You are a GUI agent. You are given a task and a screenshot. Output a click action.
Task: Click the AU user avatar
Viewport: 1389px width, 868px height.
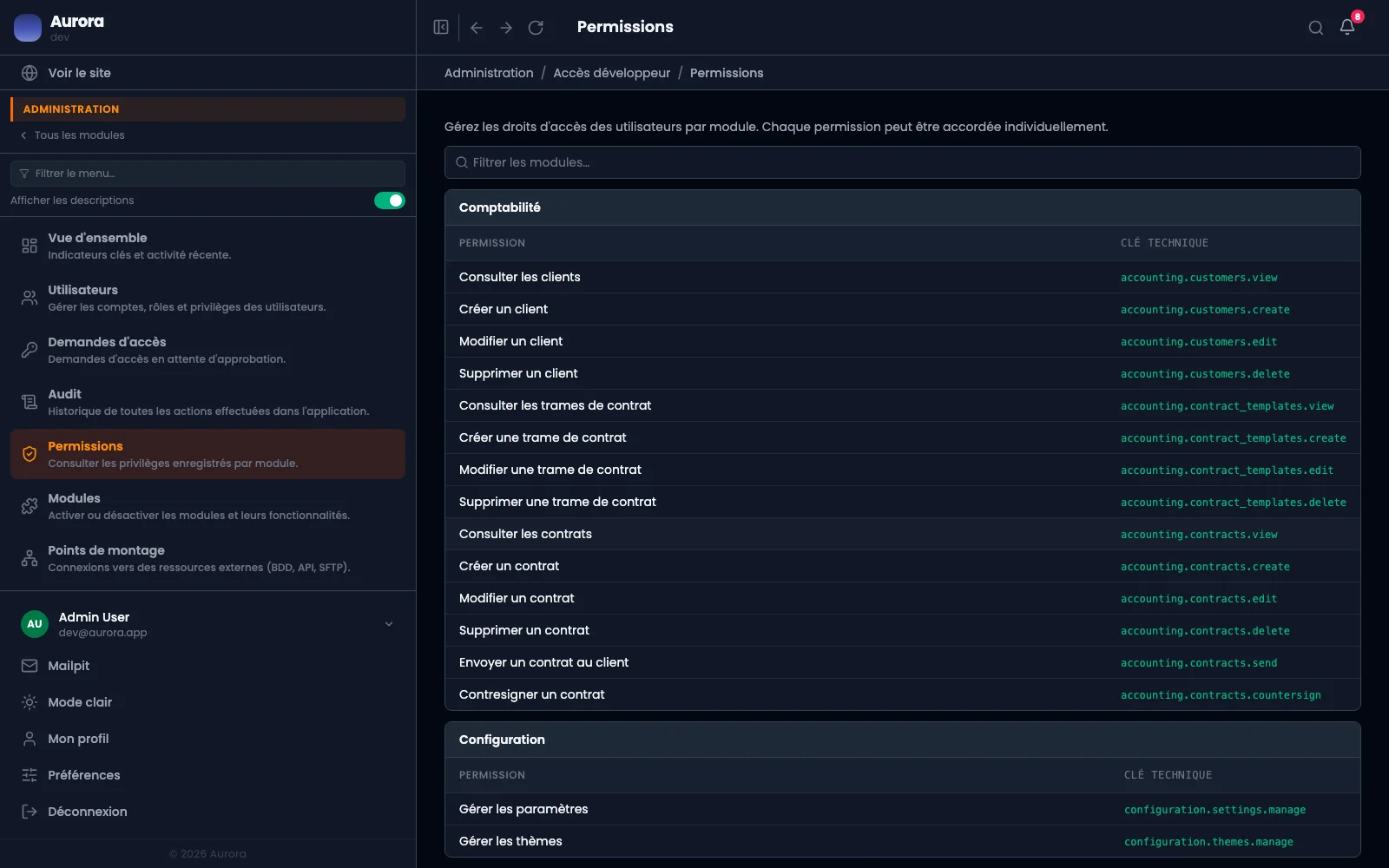tap(35, 624)
